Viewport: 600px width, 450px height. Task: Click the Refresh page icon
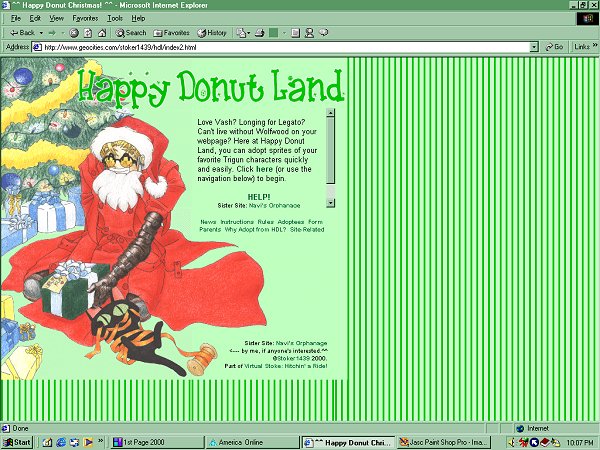[88, 33]
